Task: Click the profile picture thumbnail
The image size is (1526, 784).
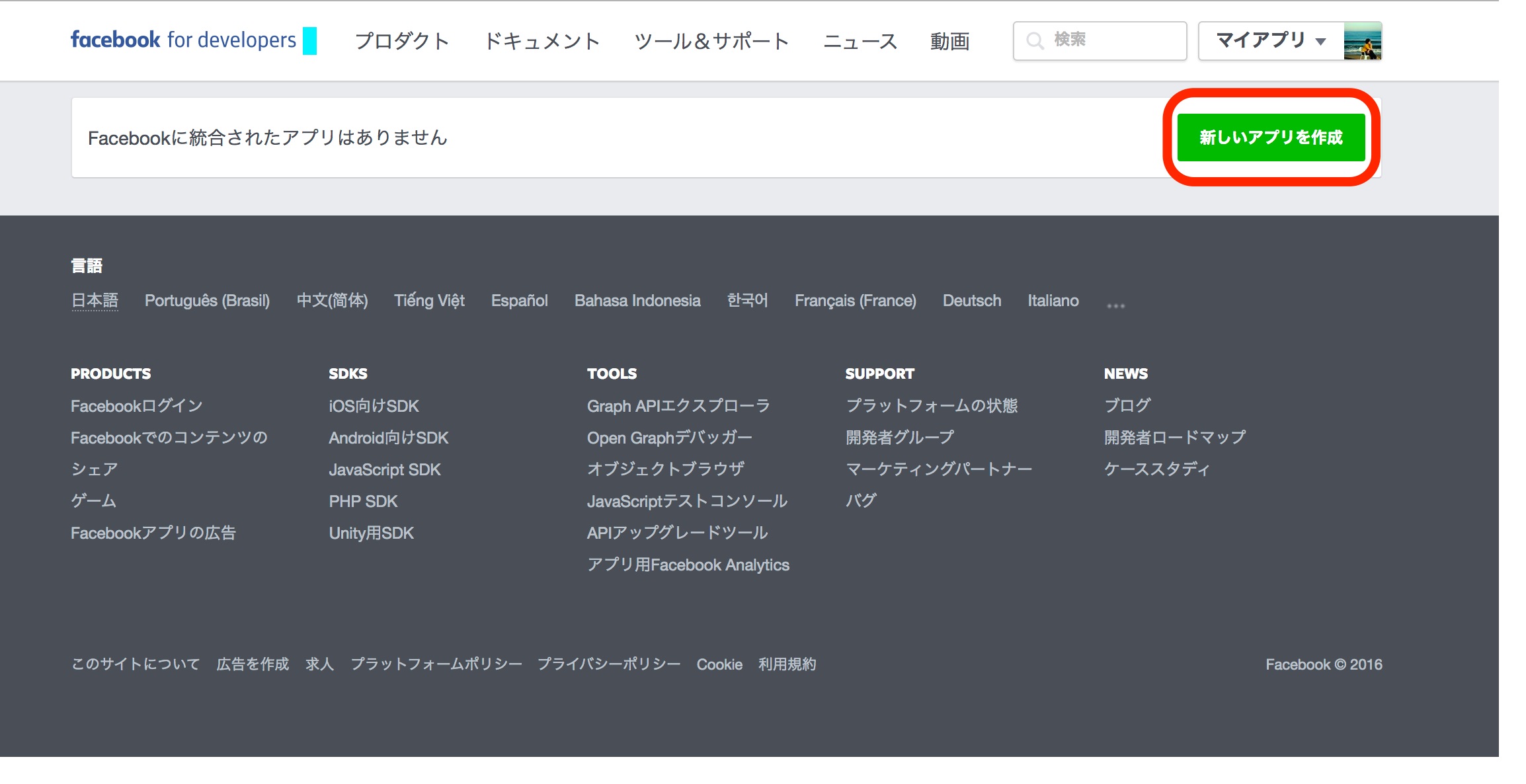Action: tap(1363, 41)
